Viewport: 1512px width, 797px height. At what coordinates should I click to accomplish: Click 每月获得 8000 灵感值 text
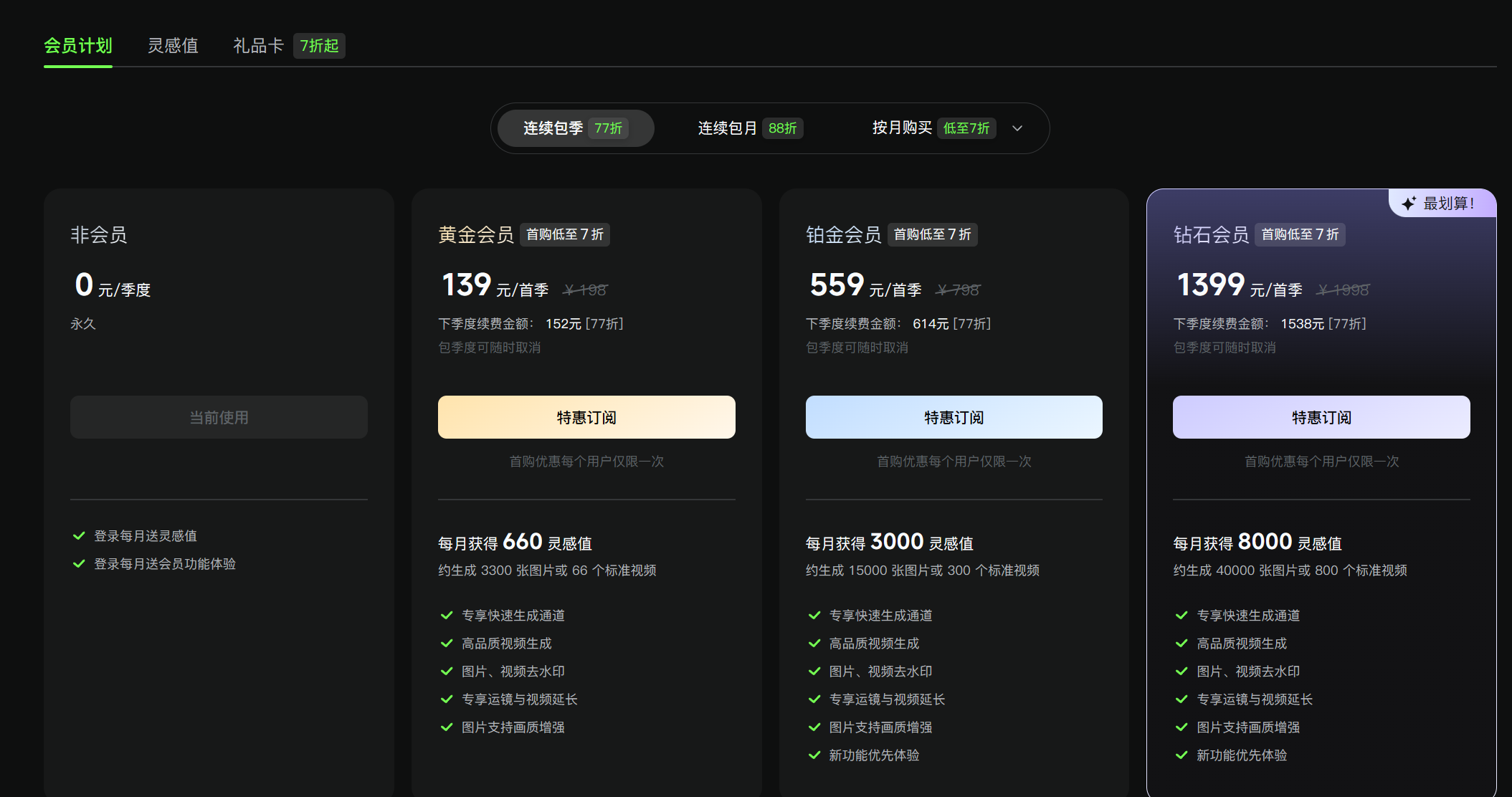click(1257, 543)
